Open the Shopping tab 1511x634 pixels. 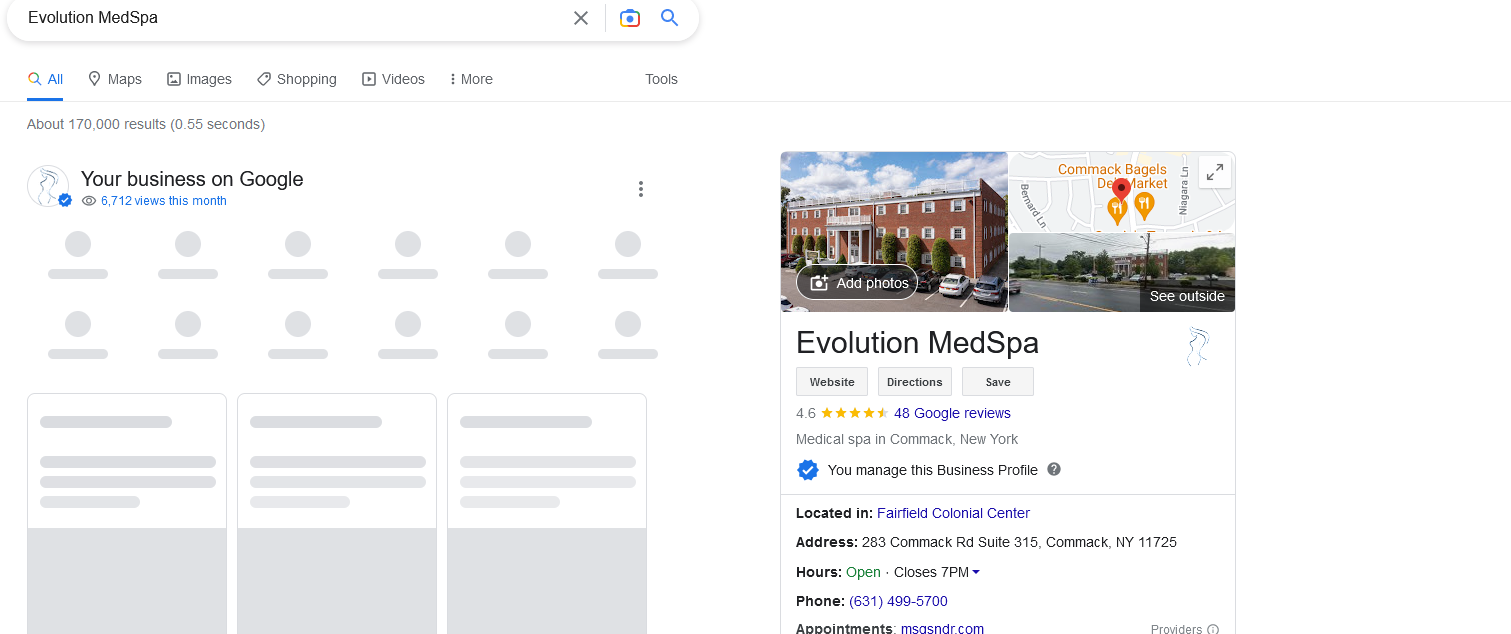(x=297, y=79)
